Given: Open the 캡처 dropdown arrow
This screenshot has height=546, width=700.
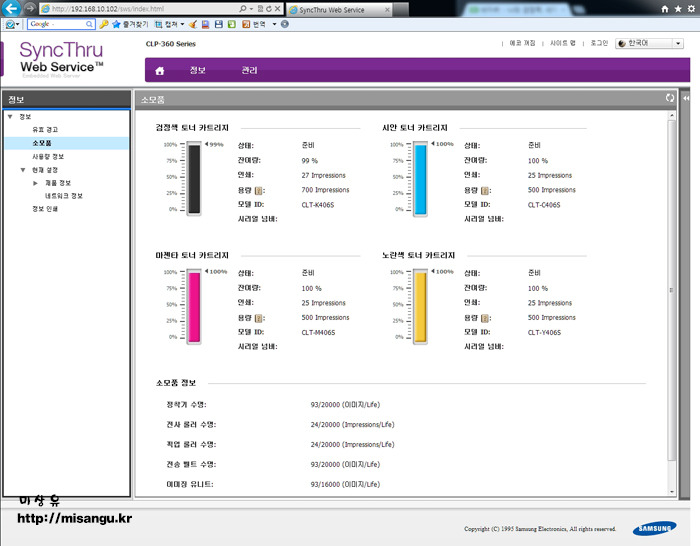Looking at the screenshot, I should pyautogui.click(x=182, y=25).
